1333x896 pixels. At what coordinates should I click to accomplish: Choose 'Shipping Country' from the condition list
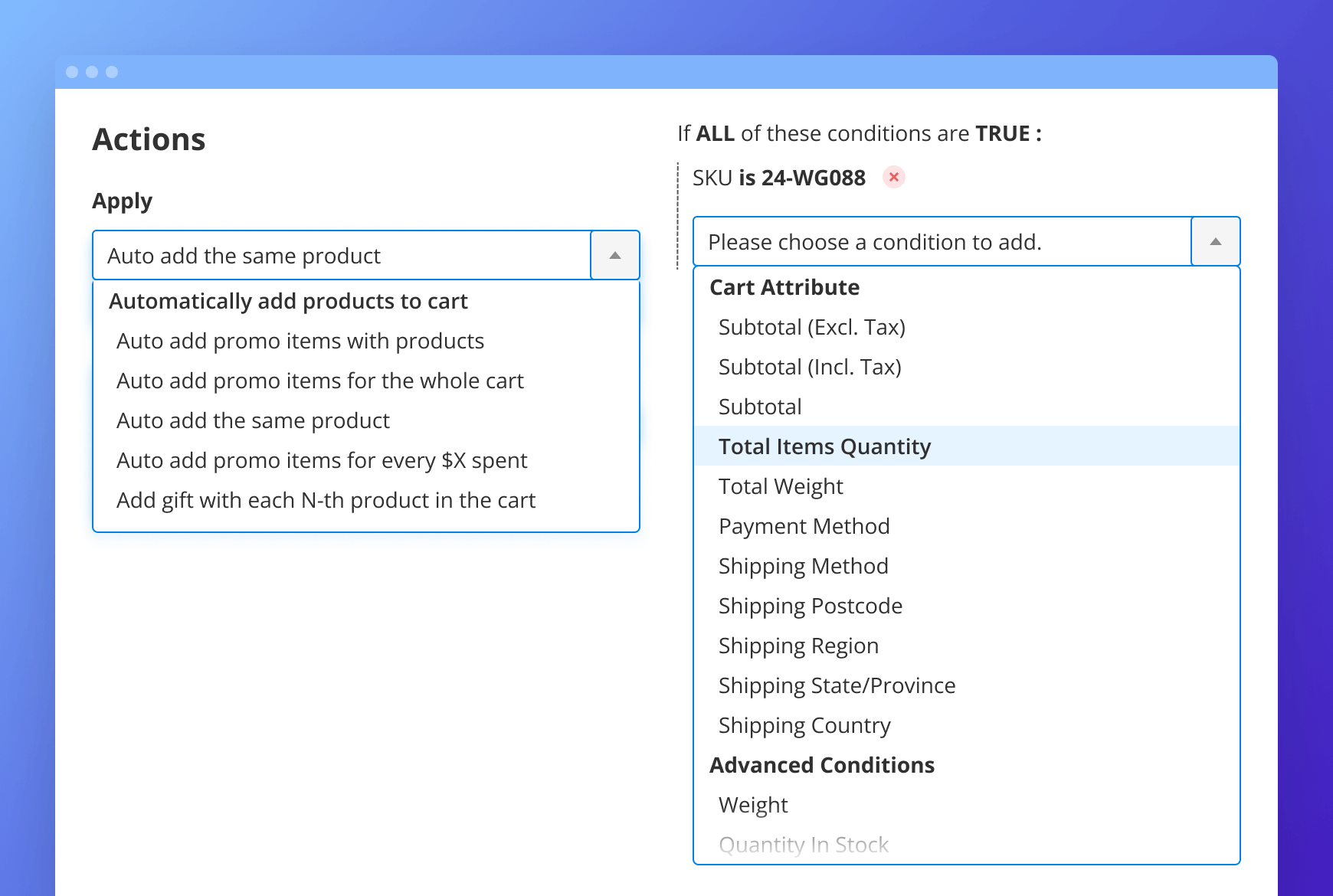point(804,725)
